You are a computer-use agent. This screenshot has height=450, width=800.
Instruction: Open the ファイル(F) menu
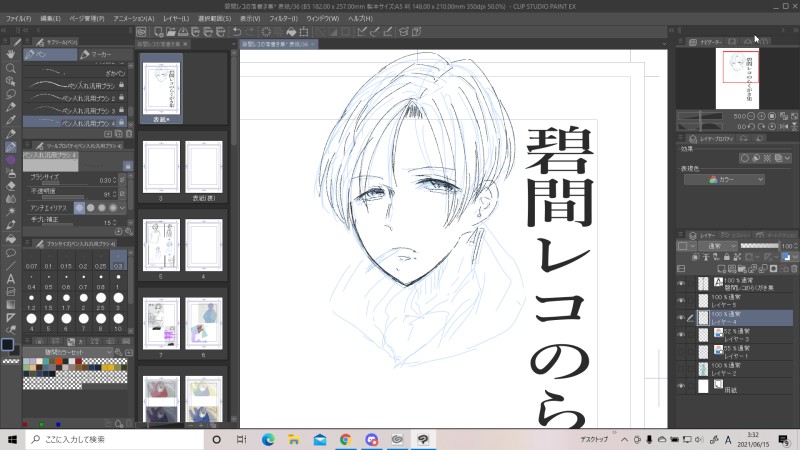click(18, 18)
